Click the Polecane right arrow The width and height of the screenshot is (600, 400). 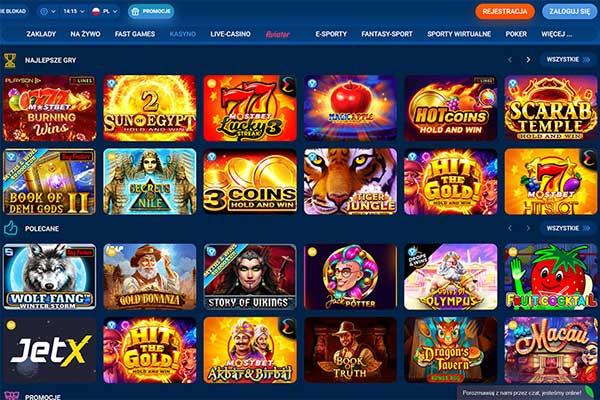tap(528, 228)
